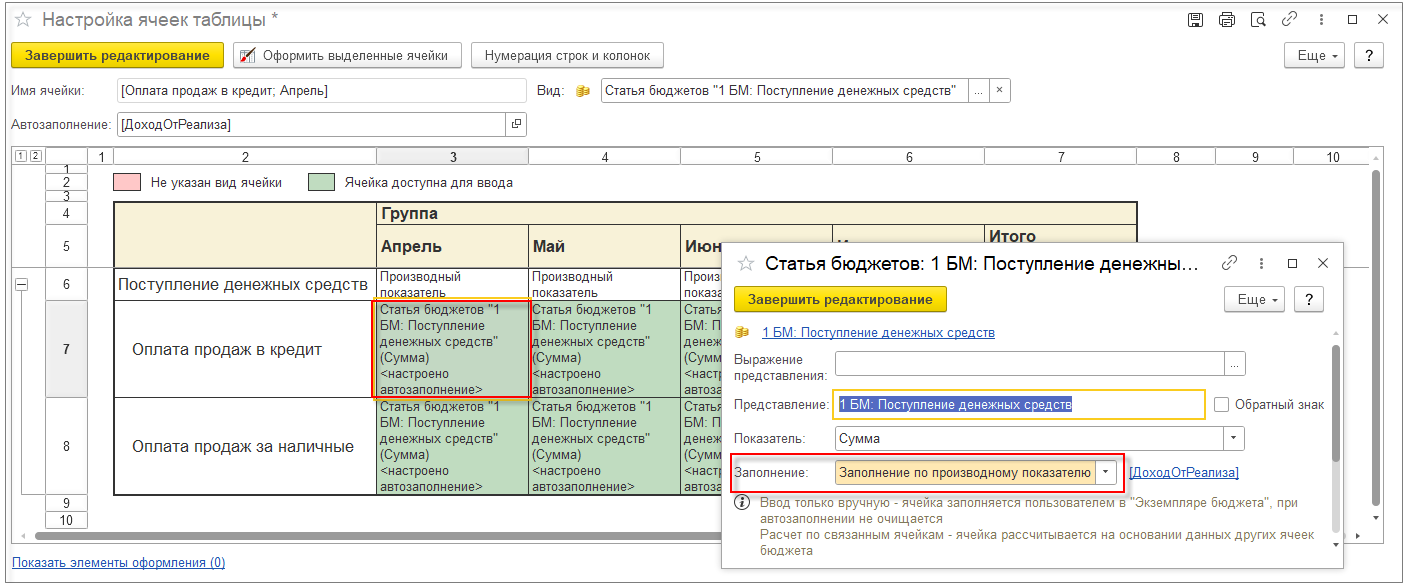The image size is (1403, 583).
Task: Collapse row group with minus toggle at row 6
Action: (x=21, y=285)
